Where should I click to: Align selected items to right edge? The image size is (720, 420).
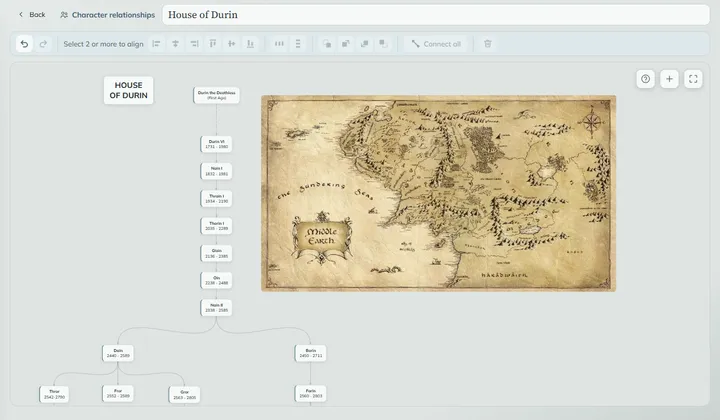(x=194, y=44)
